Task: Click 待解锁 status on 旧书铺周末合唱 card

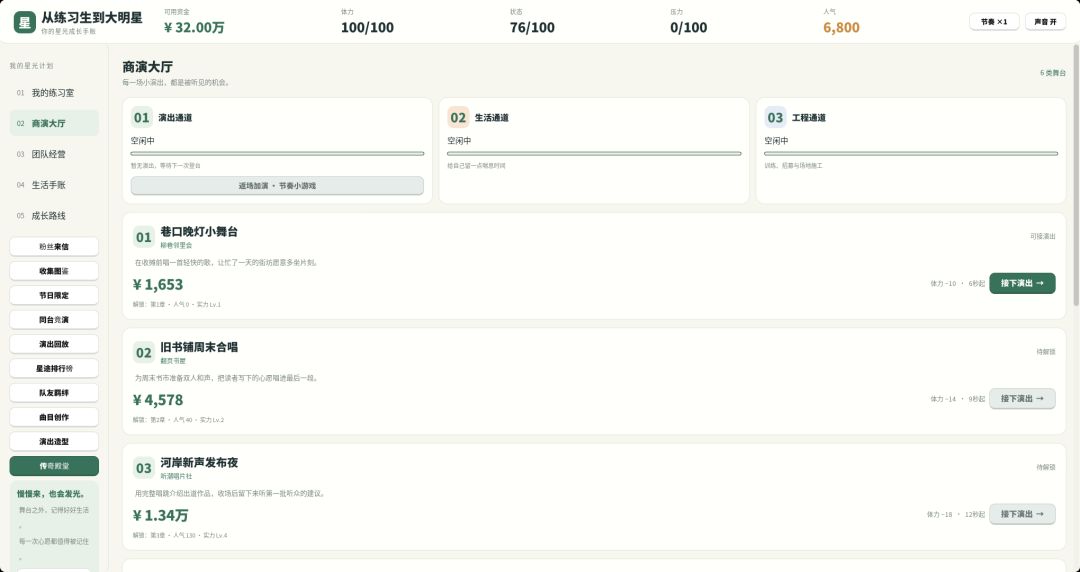Action: (1046, 352)
